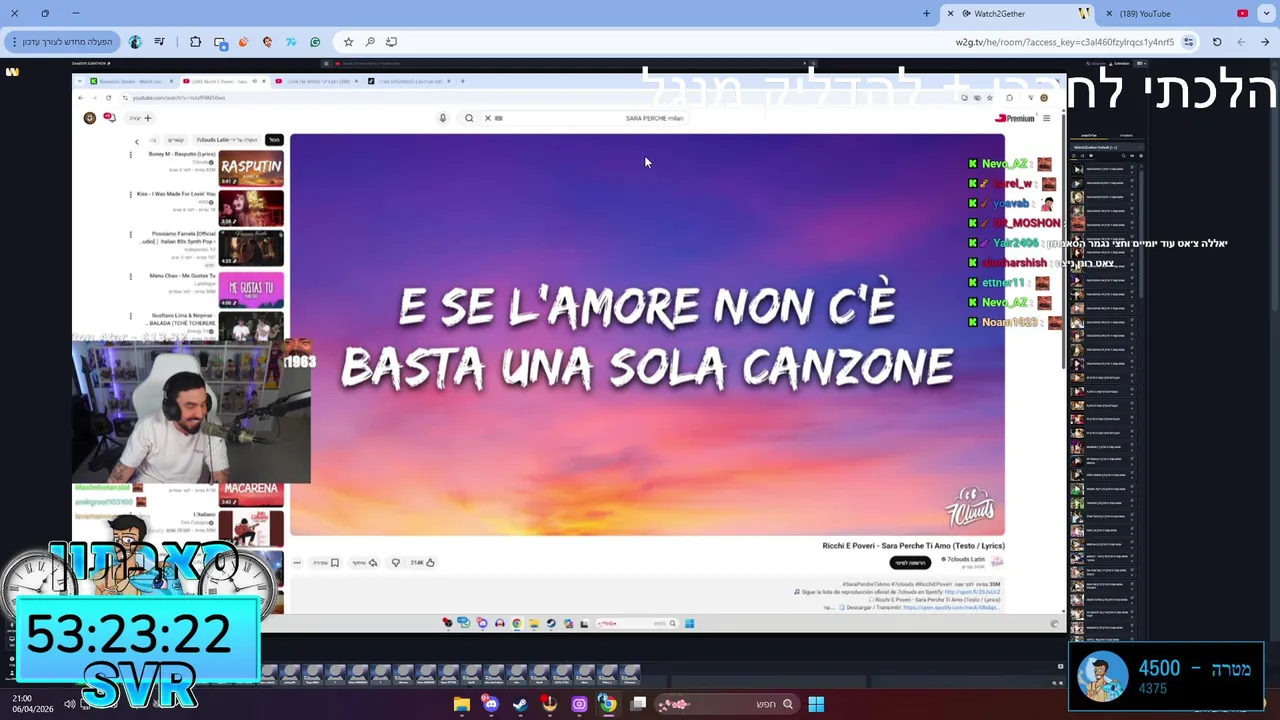Screen dimensions: 1280x720
Task: Click the install app icon in address bar
Action: pyautogui.click(x=391, y=42)
